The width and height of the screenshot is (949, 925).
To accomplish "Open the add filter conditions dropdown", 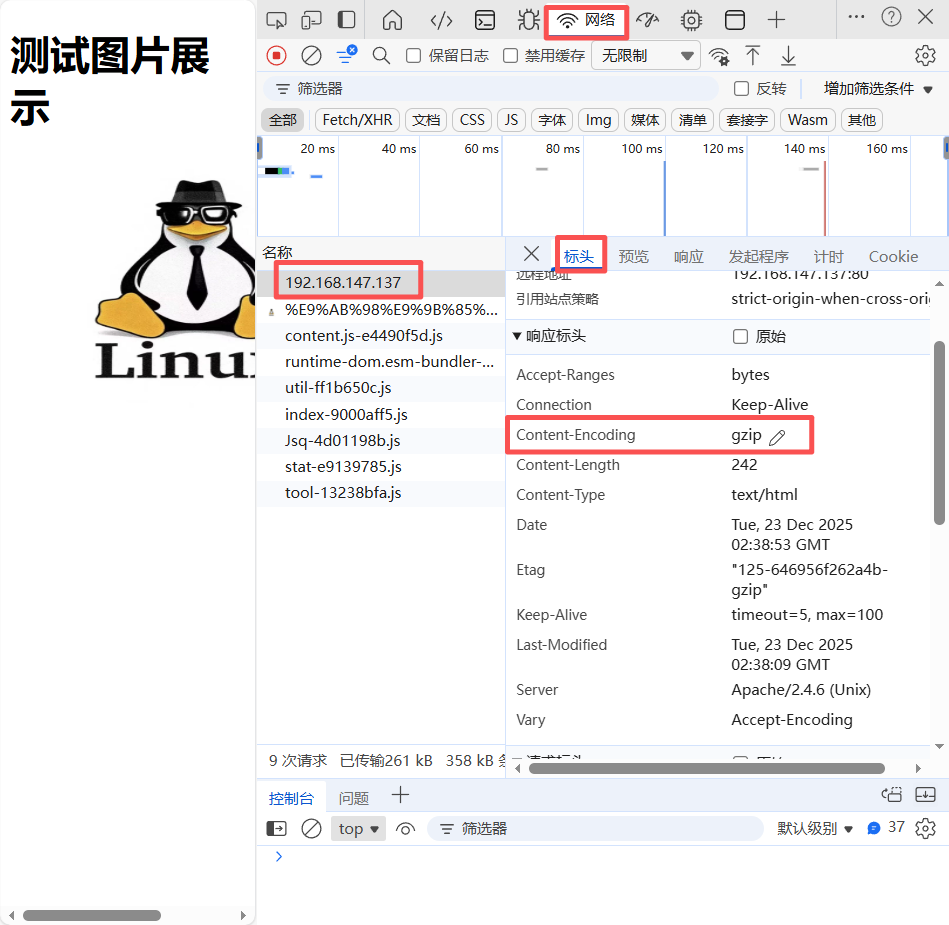I will coord(877,89).
